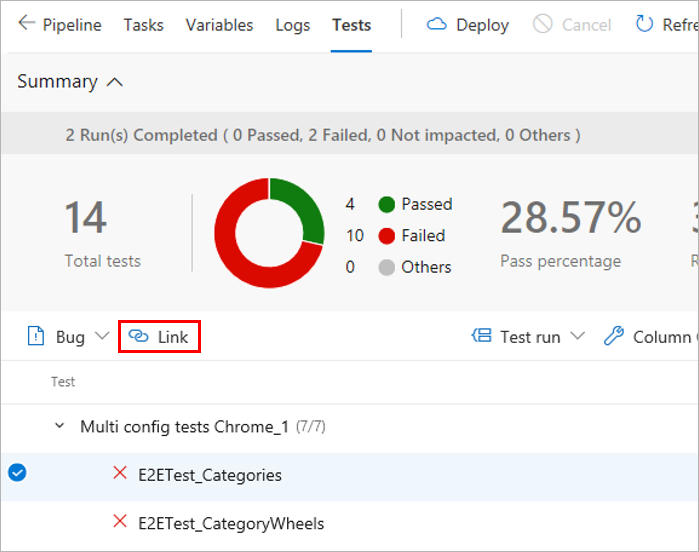The width and height of the screenshot is (699, 552).
Task: Go back using the Pipeline arrow icon
Action: [x=26, y=23]
